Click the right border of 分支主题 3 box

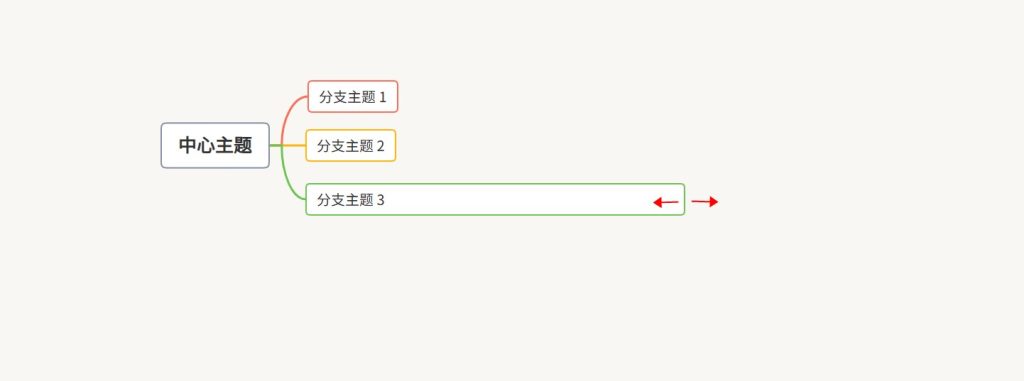point(684,199)
